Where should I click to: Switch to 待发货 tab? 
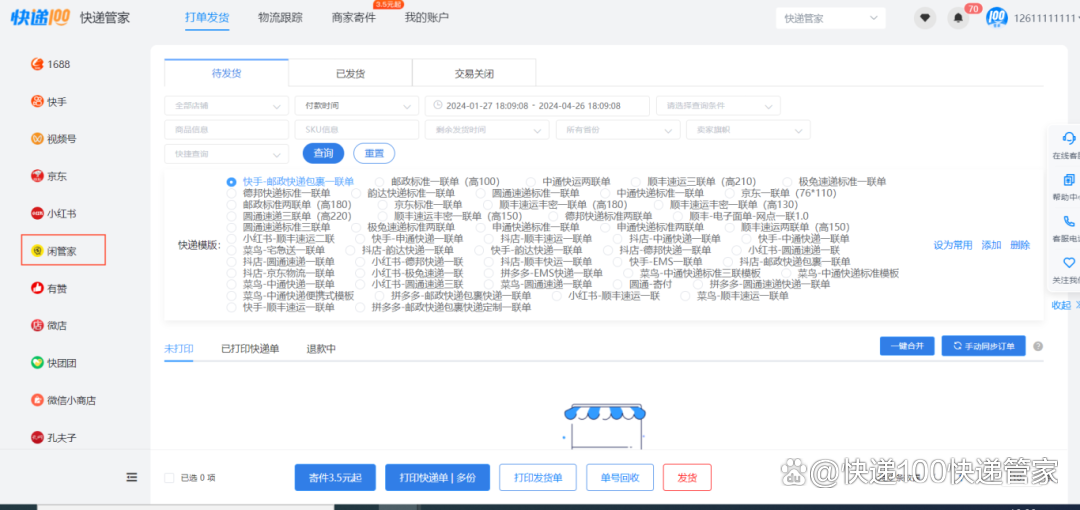pos(227,73)
